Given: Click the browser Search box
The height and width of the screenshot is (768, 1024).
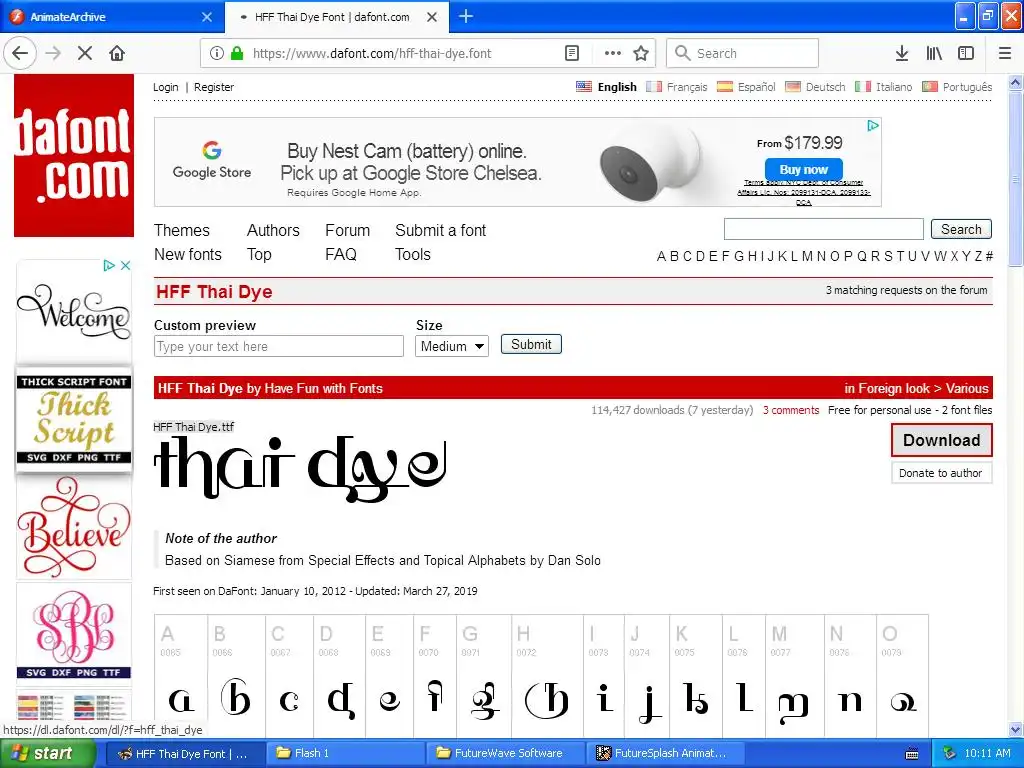Looking at the screenshot, I should pos(743,53).
